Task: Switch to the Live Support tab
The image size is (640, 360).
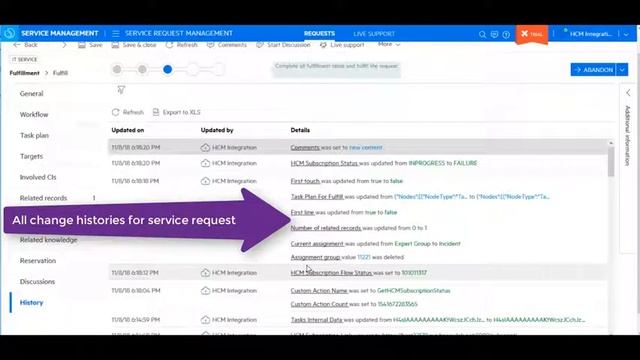Action: tap(374, 34)
